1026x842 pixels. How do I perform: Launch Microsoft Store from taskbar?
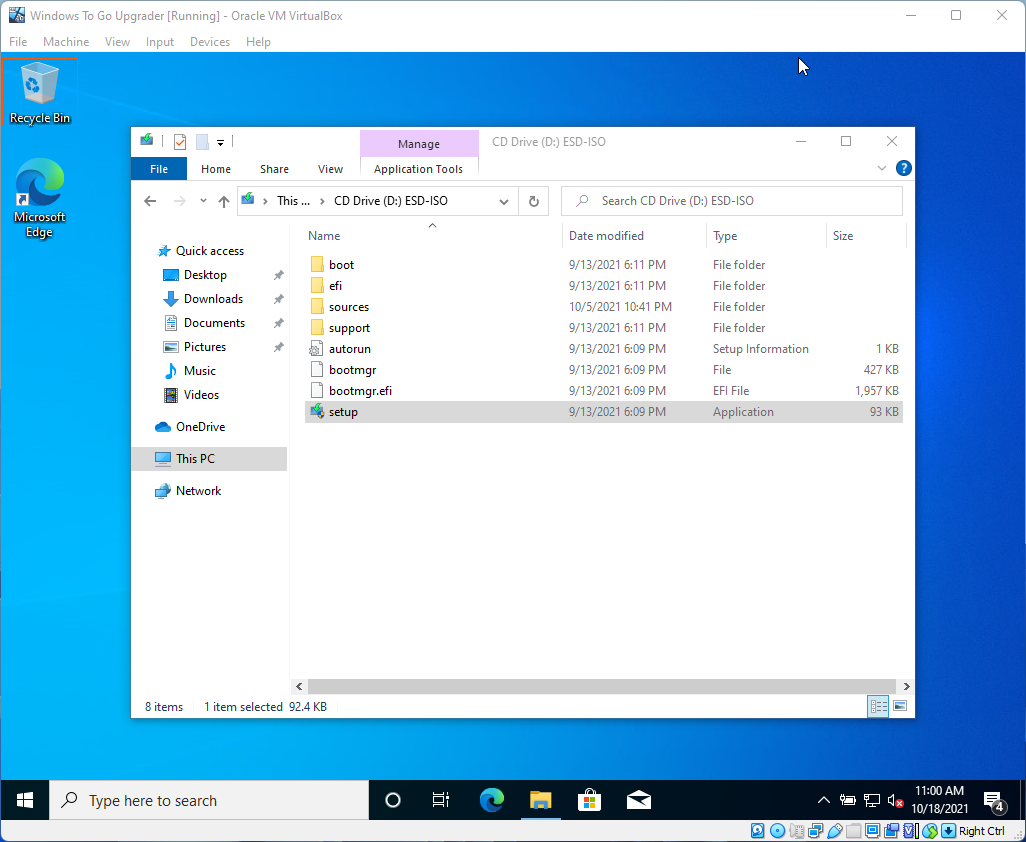coord(590,800)
